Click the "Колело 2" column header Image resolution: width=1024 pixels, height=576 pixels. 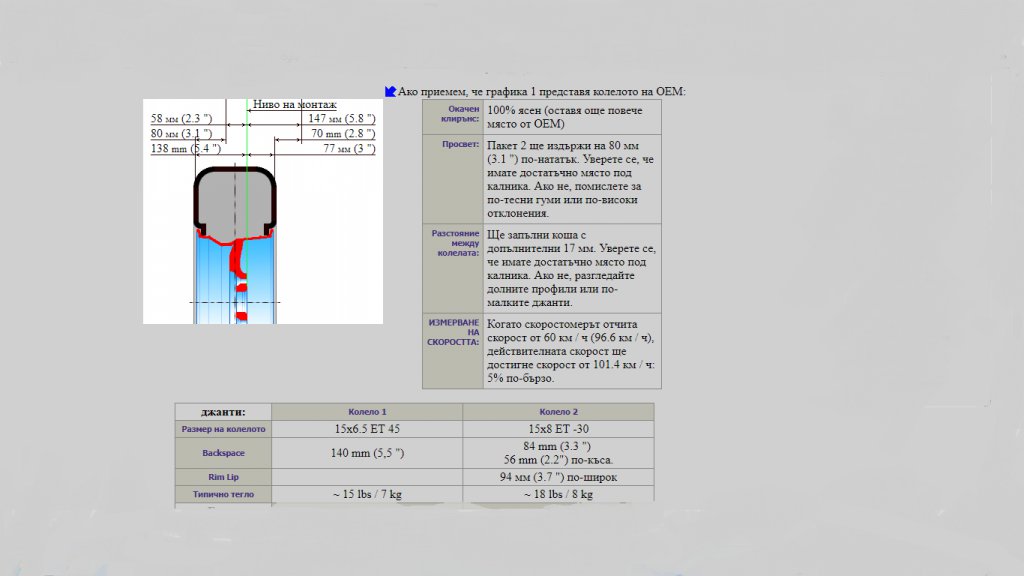tap(558, 412)
